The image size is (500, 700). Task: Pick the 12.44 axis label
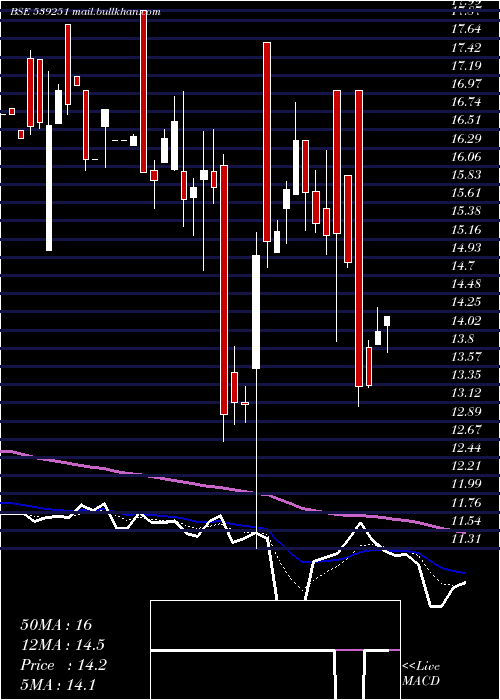(x=466, y=448)
